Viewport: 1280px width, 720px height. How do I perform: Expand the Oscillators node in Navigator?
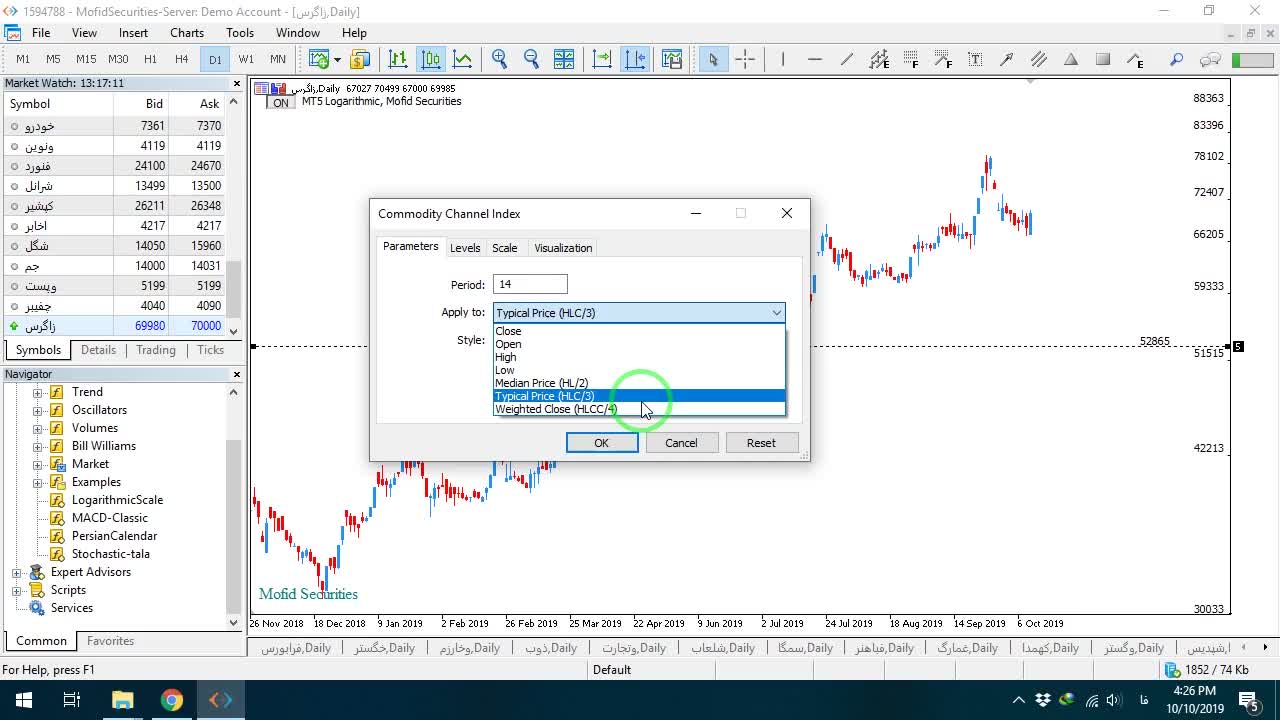click(38, 410)
